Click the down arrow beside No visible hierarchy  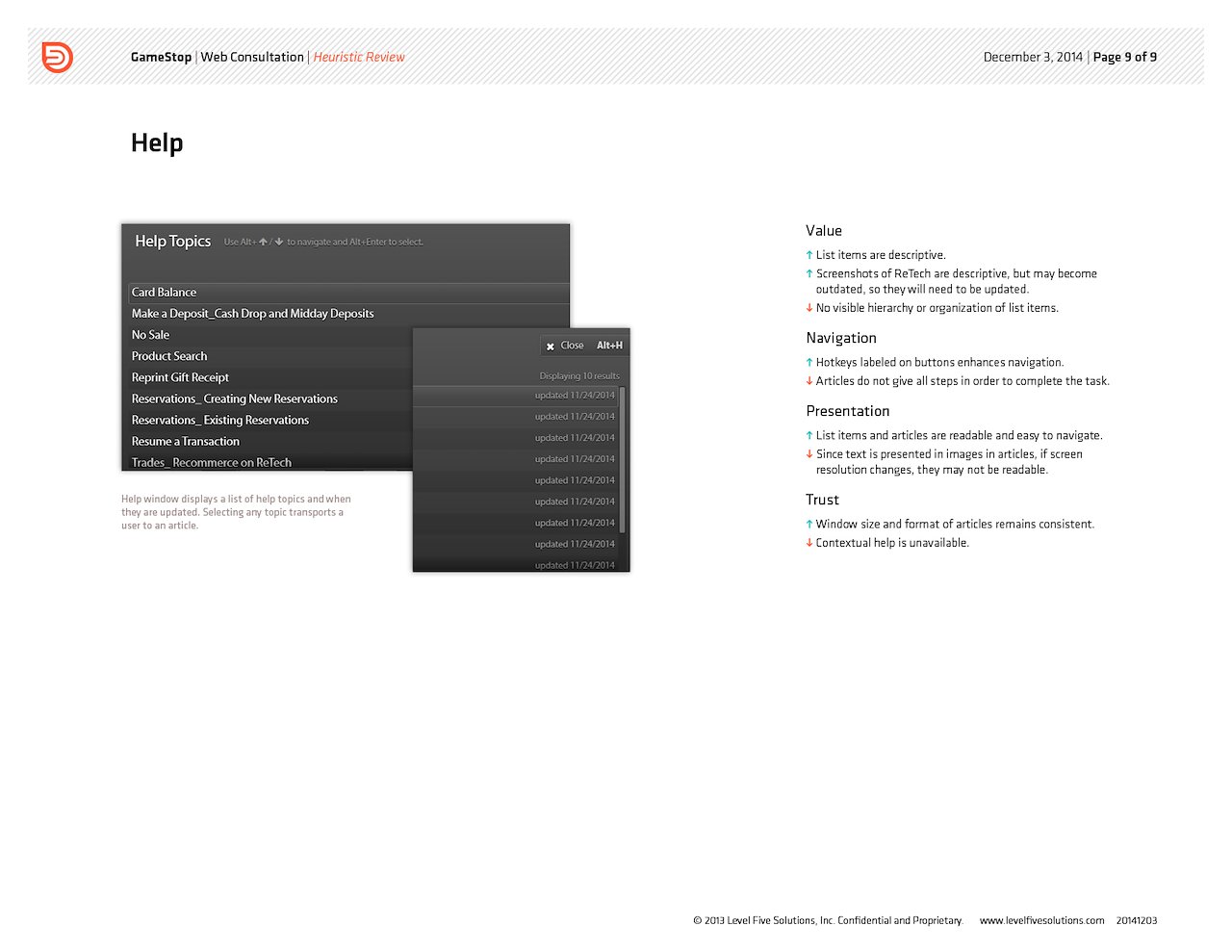pos(809,308)
